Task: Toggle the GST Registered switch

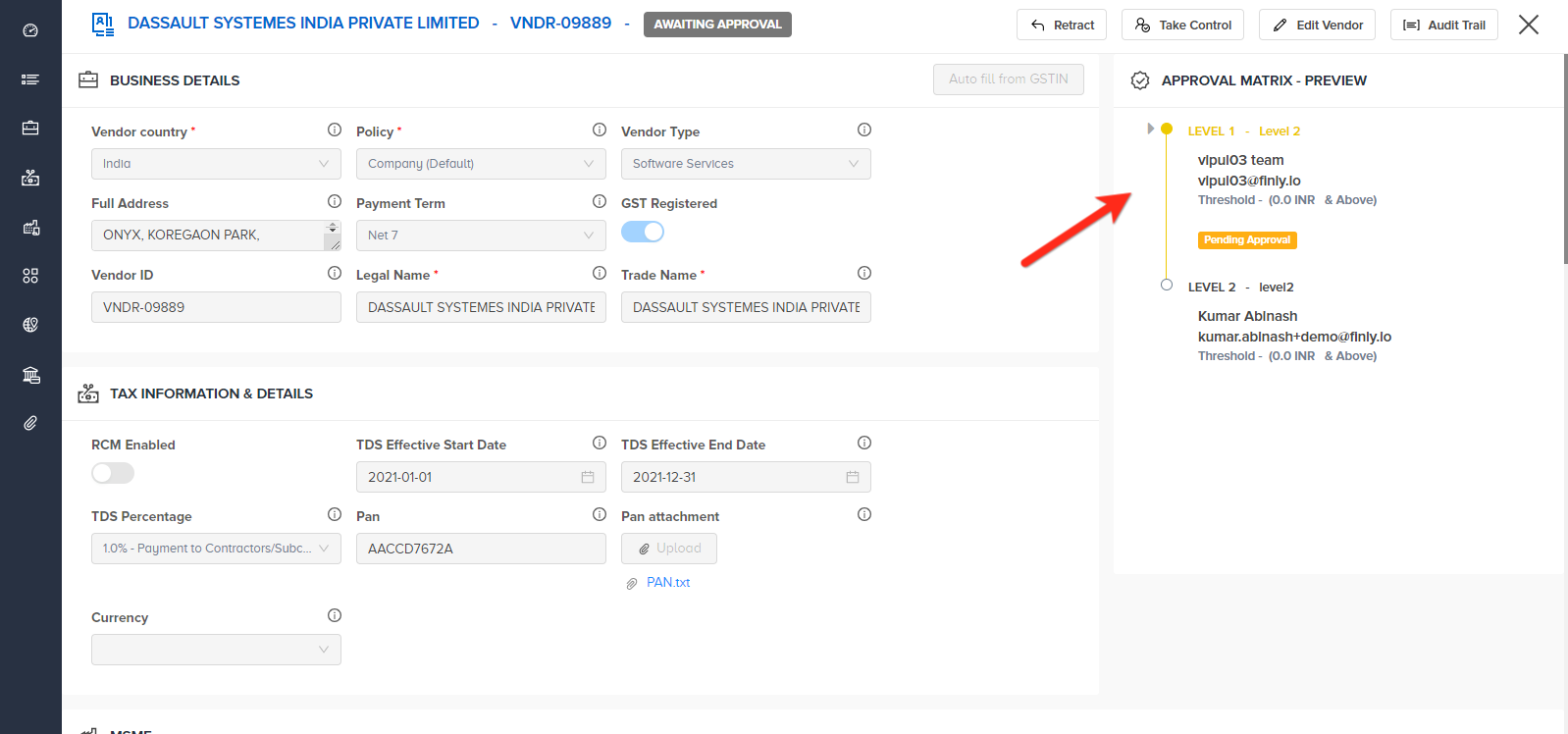Action: coord(643,232)
